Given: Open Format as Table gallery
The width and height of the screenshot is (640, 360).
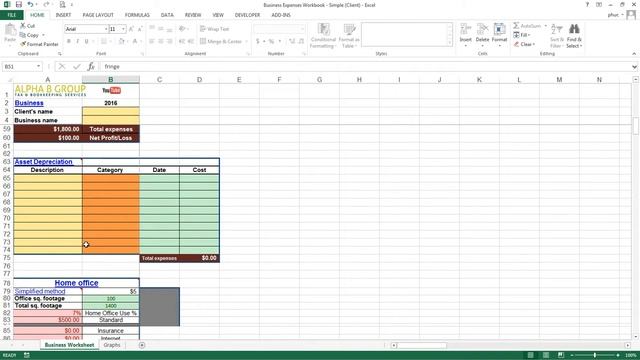Looking at the screenshot, I should (x=349, y=36).
